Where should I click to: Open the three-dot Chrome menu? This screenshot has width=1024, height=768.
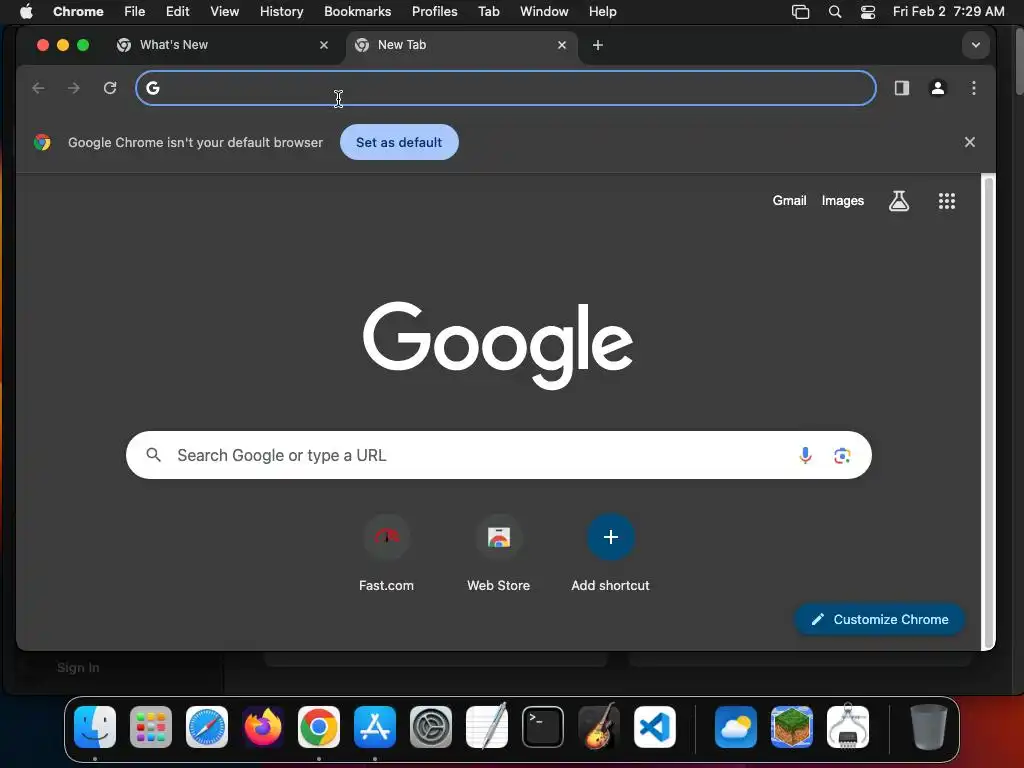(974, 88)
